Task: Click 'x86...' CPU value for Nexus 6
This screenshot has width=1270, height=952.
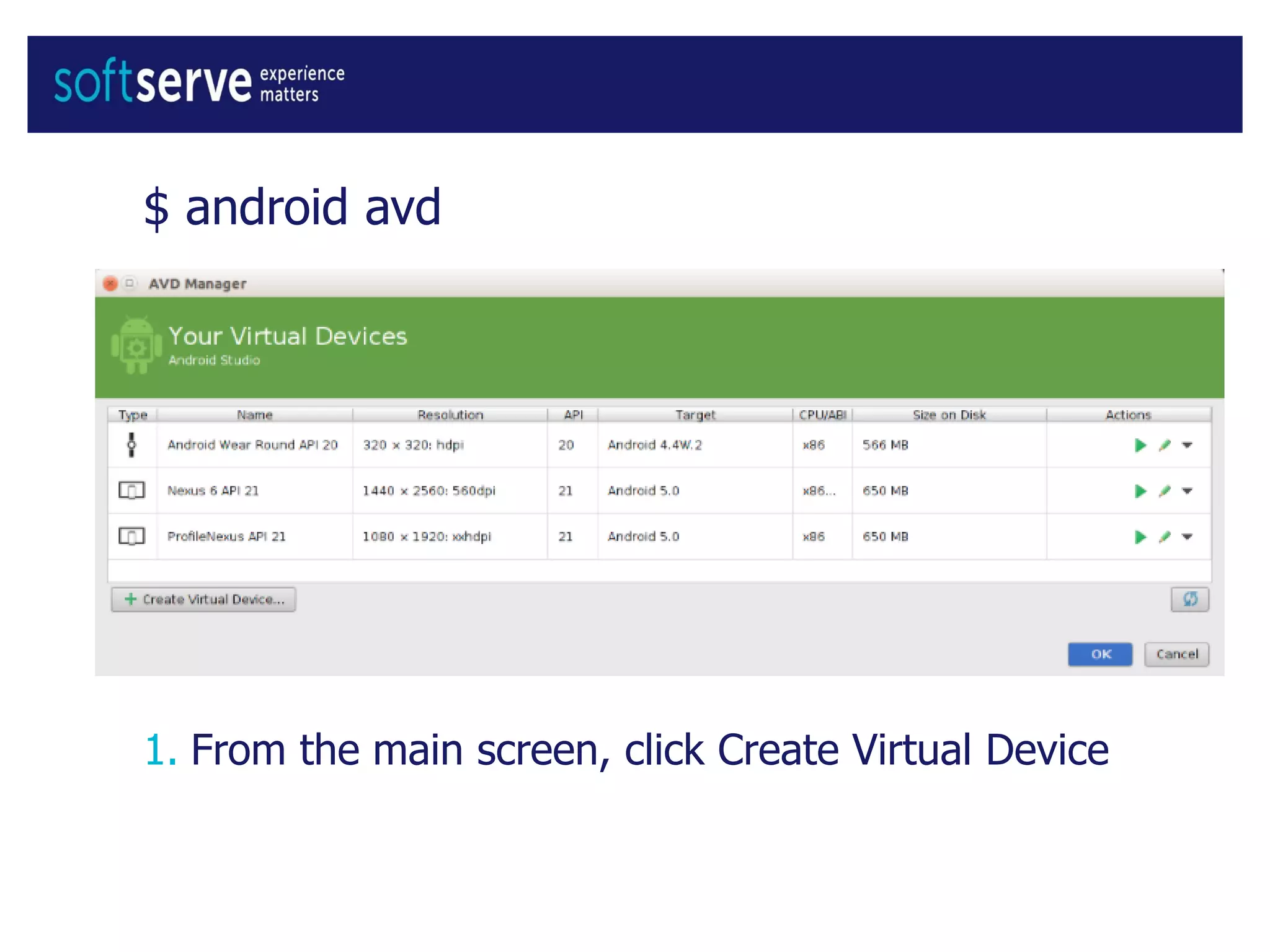Action: click(819, 491)
